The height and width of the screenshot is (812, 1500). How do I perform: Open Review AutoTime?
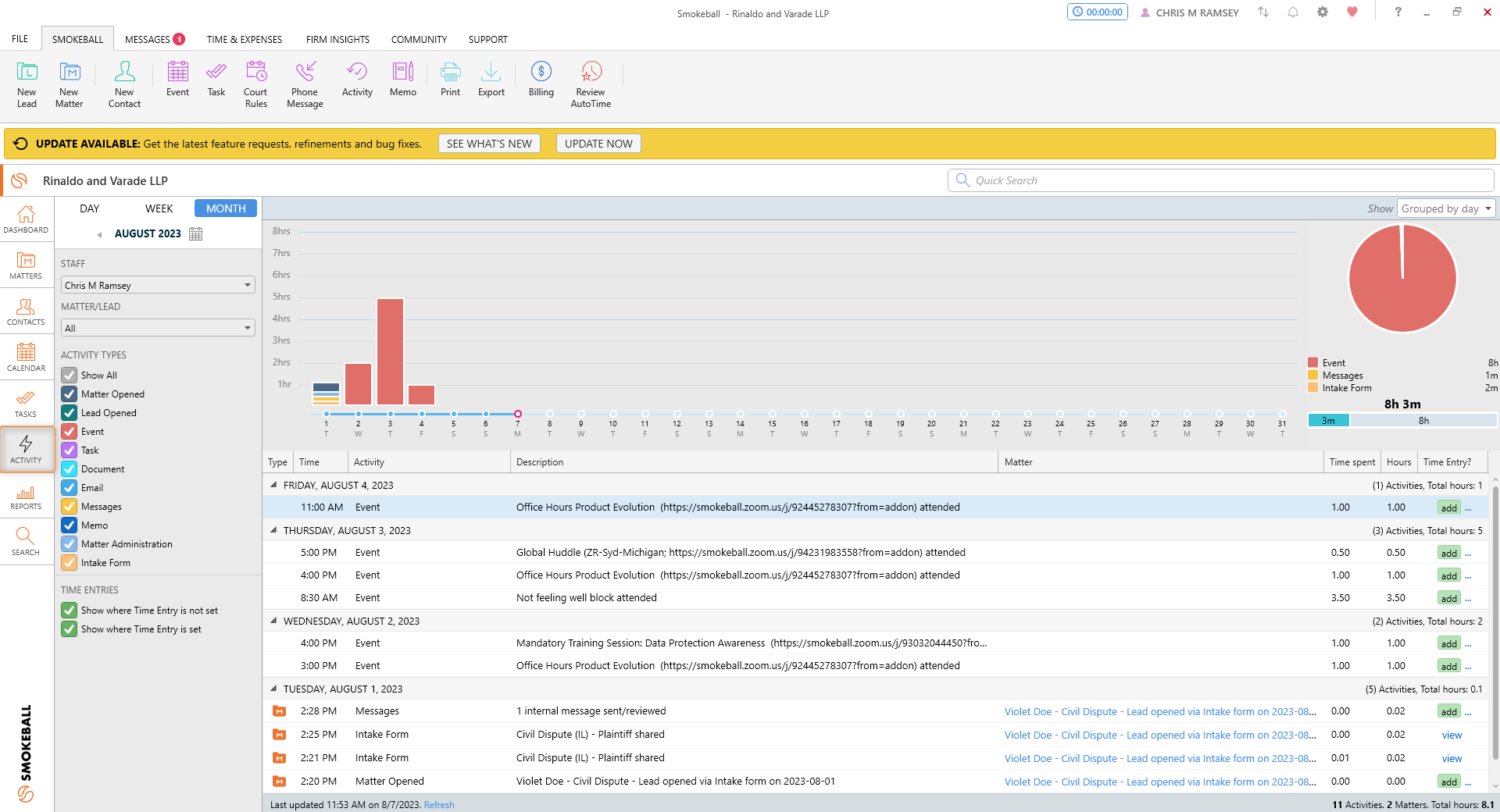591,84
